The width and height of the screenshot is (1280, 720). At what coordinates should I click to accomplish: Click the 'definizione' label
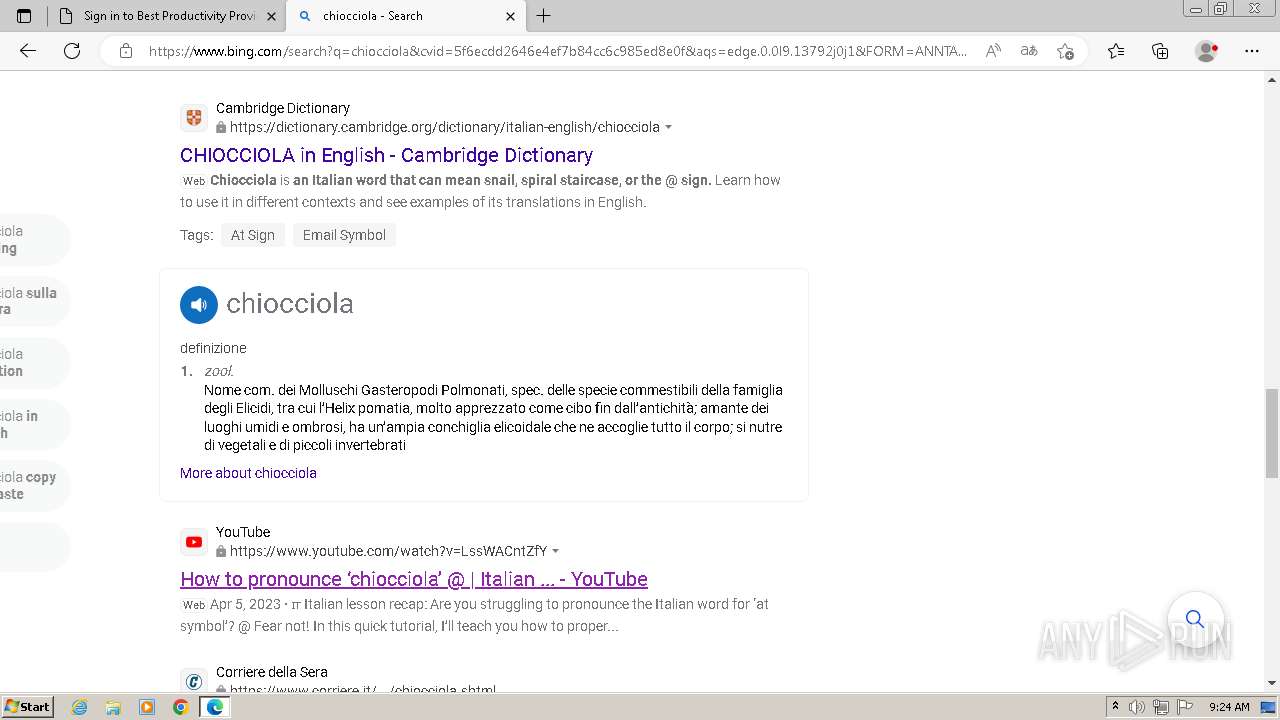point(213,348)
